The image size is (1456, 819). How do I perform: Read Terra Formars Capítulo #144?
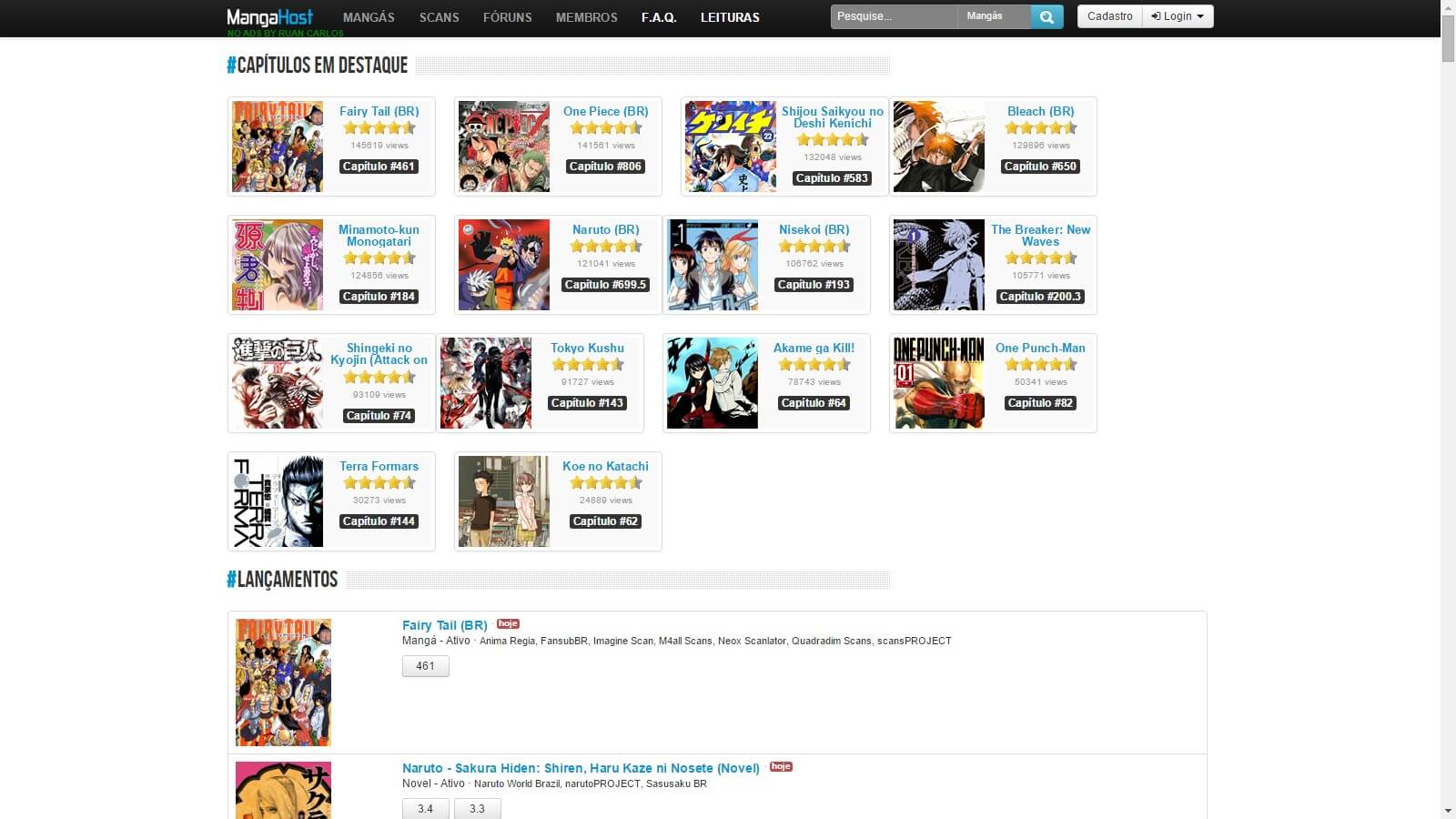379,521
